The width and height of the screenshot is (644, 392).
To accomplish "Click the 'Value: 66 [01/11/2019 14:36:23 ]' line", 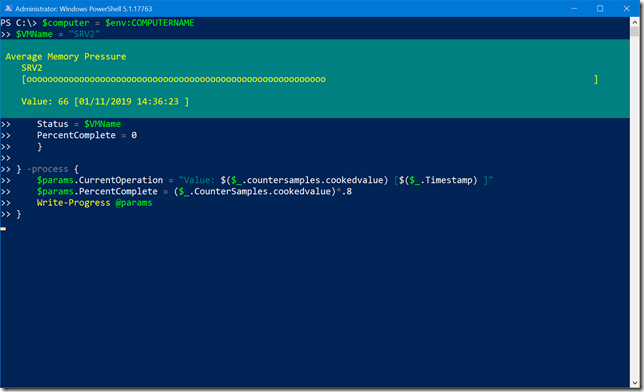I will point(105,101).
